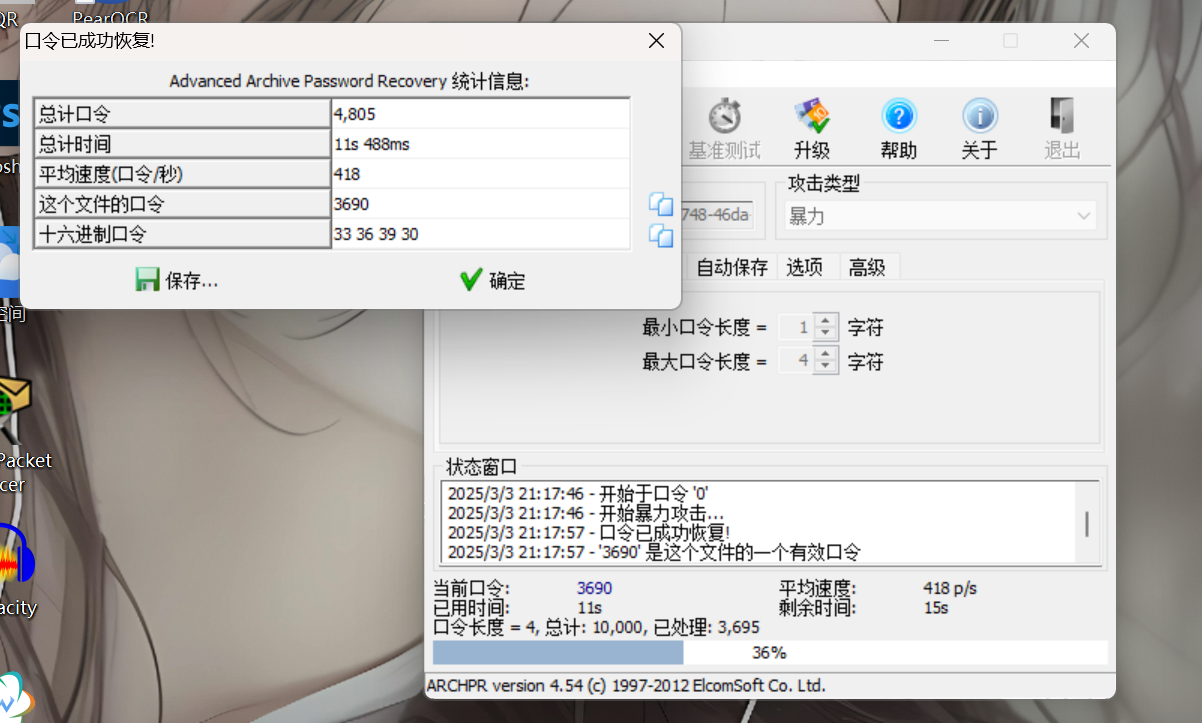Close the 口令已成功恢复 dialog
Viewport: 1202px width, 723px height.
click(656, 41)
